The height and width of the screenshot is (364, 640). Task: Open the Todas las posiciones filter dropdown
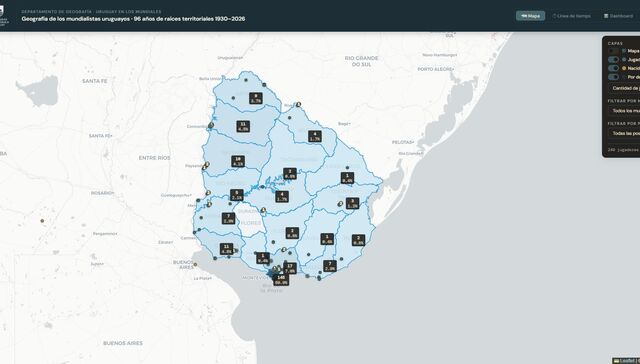click(x=624, y=133)
